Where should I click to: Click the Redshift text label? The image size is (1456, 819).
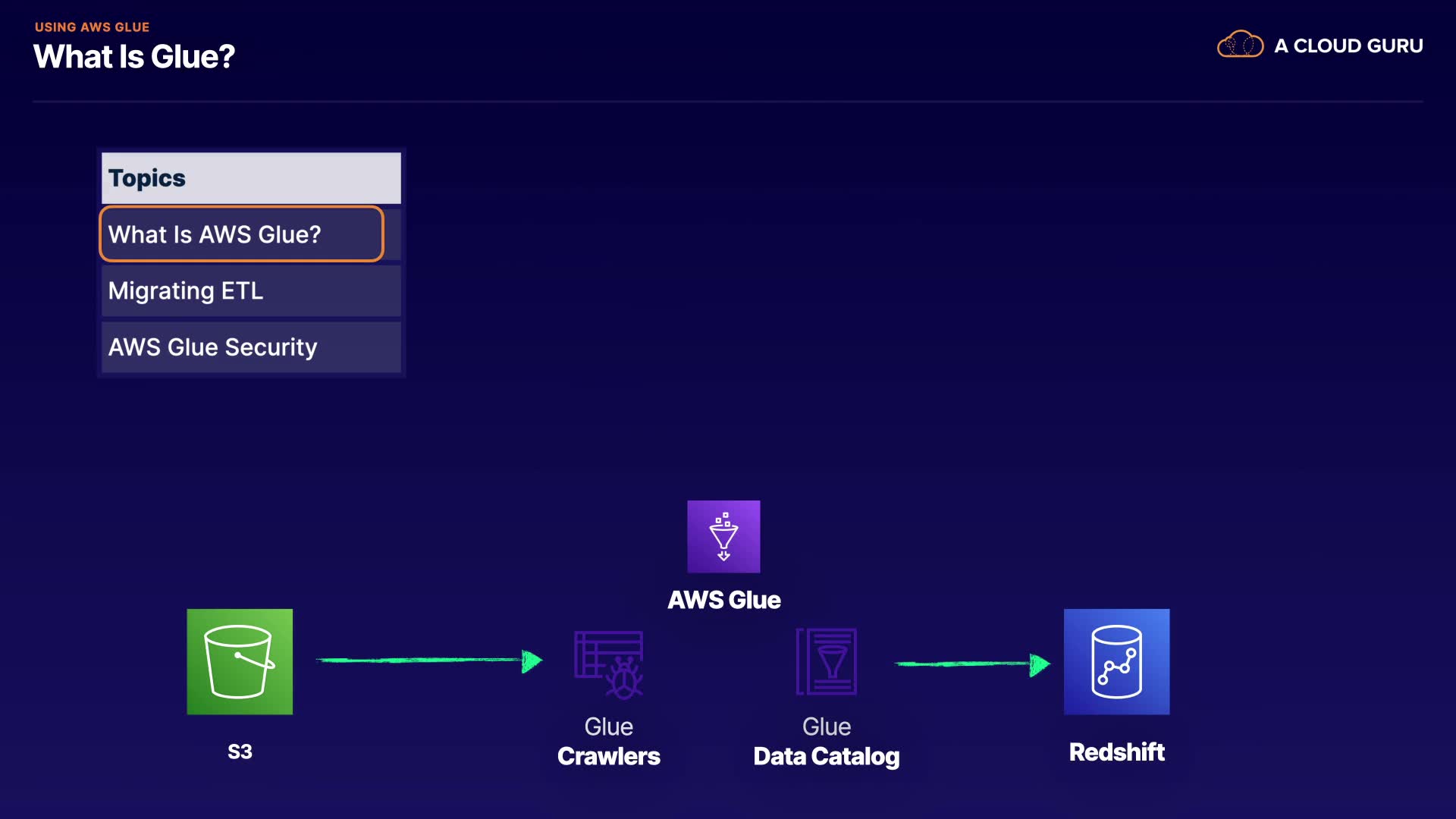[1116, 752]
